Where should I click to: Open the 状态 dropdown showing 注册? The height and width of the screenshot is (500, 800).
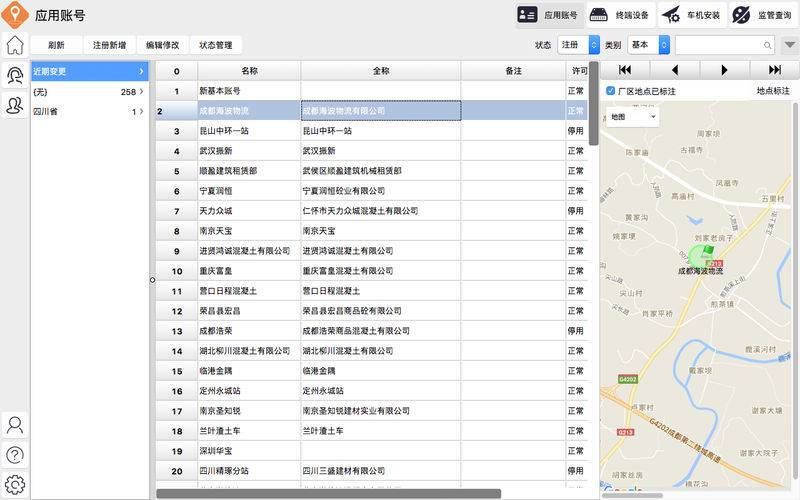580,45
